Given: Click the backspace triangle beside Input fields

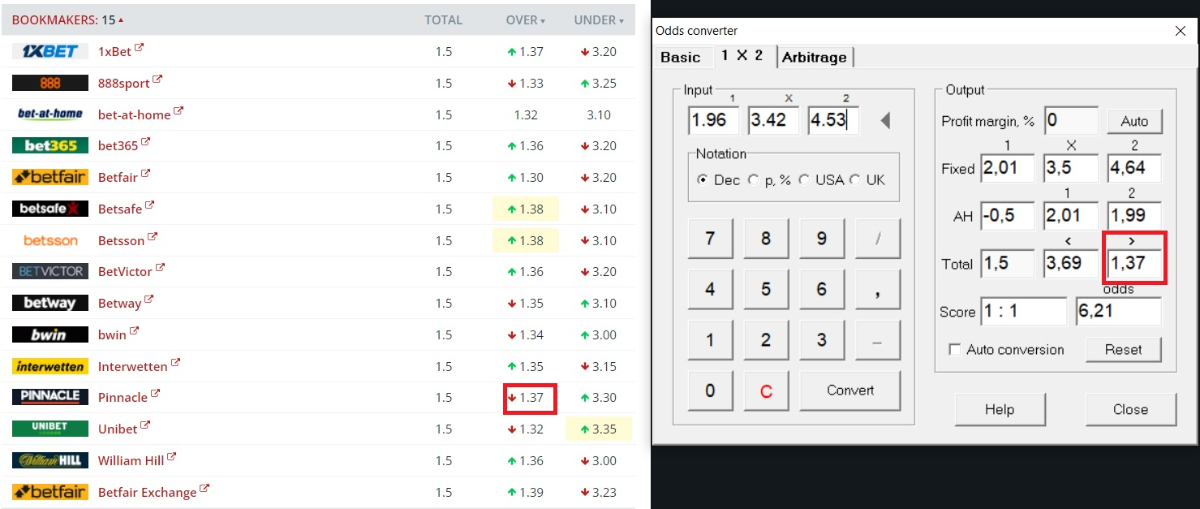Looking at the screenshot, I should 885,121.
